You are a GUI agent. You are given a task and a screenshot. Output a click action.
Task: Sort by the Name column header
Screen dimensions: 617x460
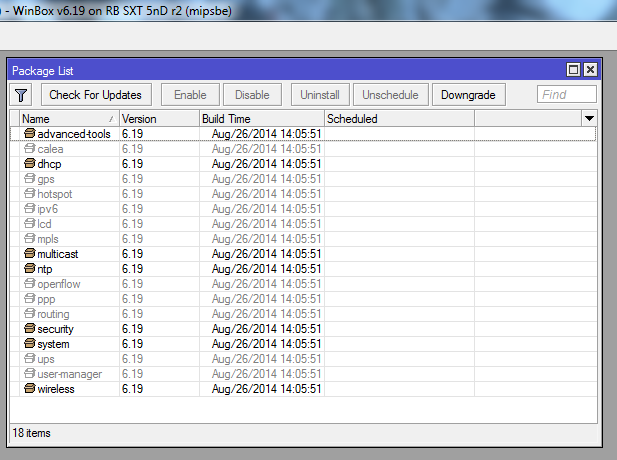click(x=69, y=118)
